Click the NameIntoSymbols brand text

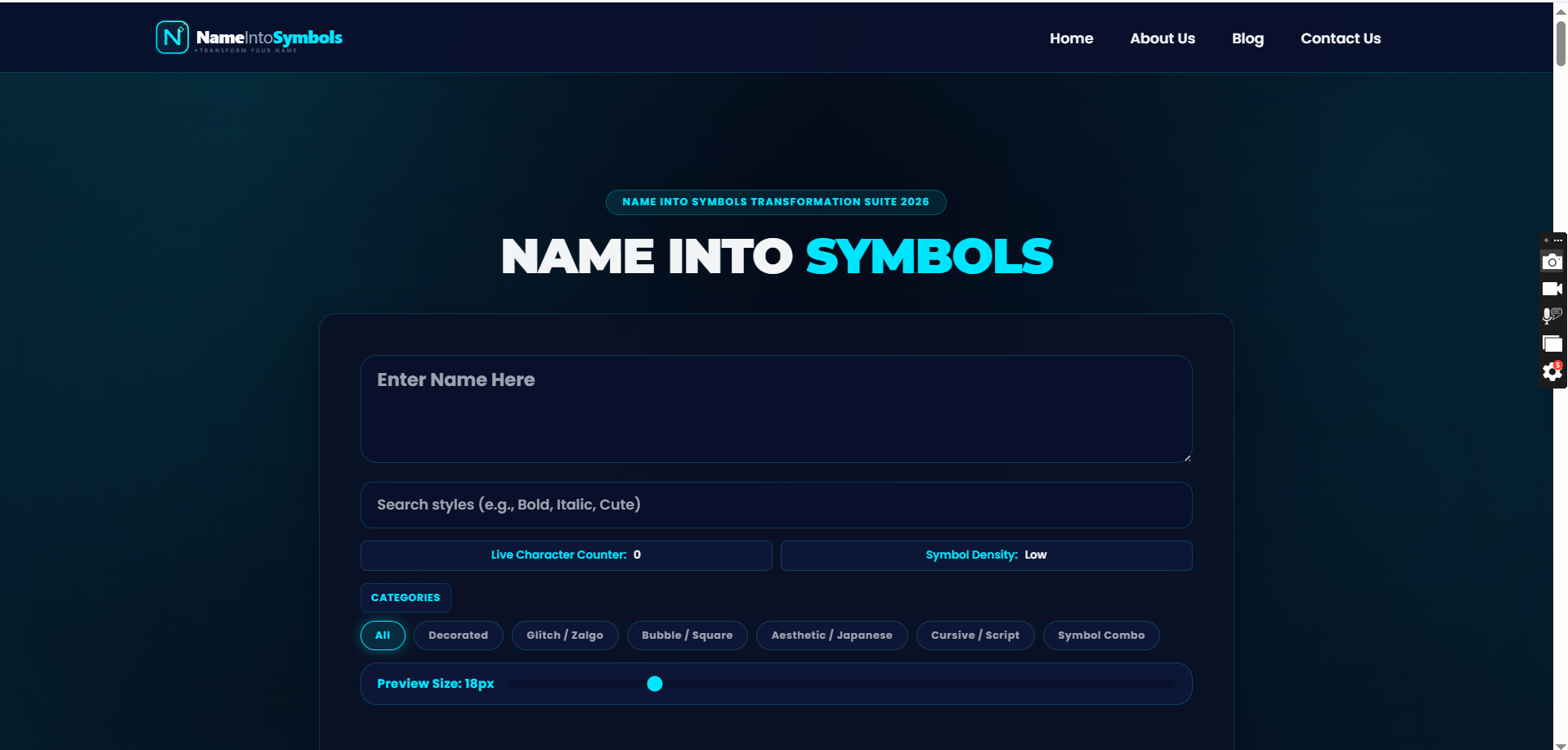(269, 38)
